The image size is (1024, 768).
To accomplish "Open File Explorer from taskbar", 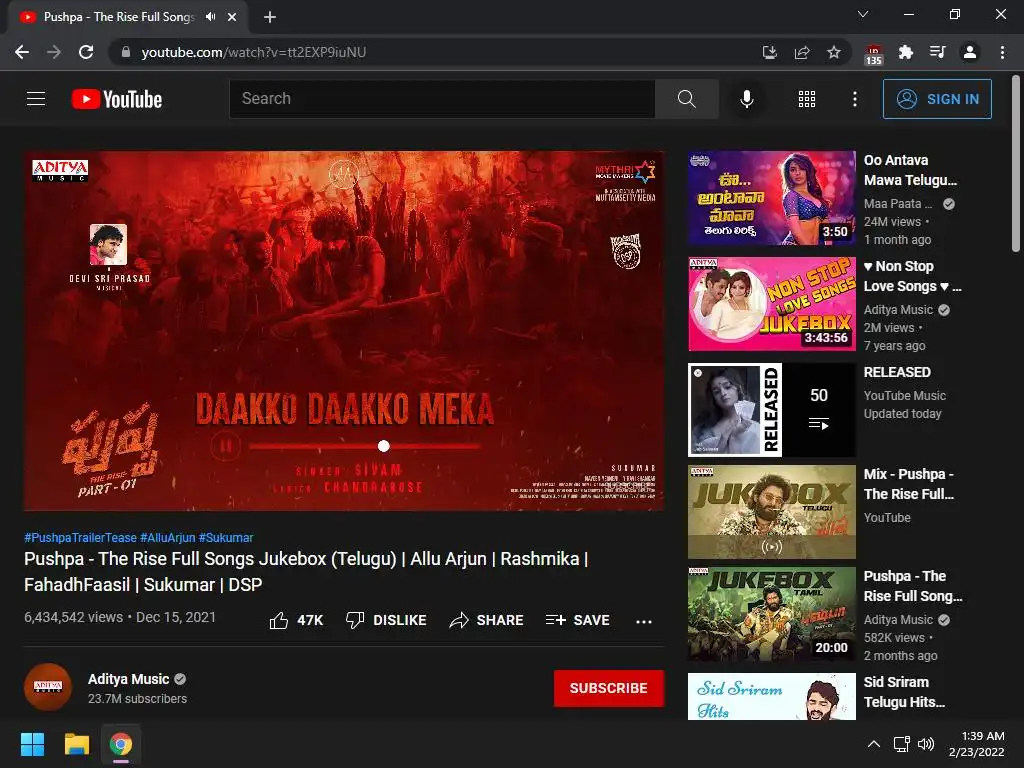I will pyautogui.click(x=76, y=744).
